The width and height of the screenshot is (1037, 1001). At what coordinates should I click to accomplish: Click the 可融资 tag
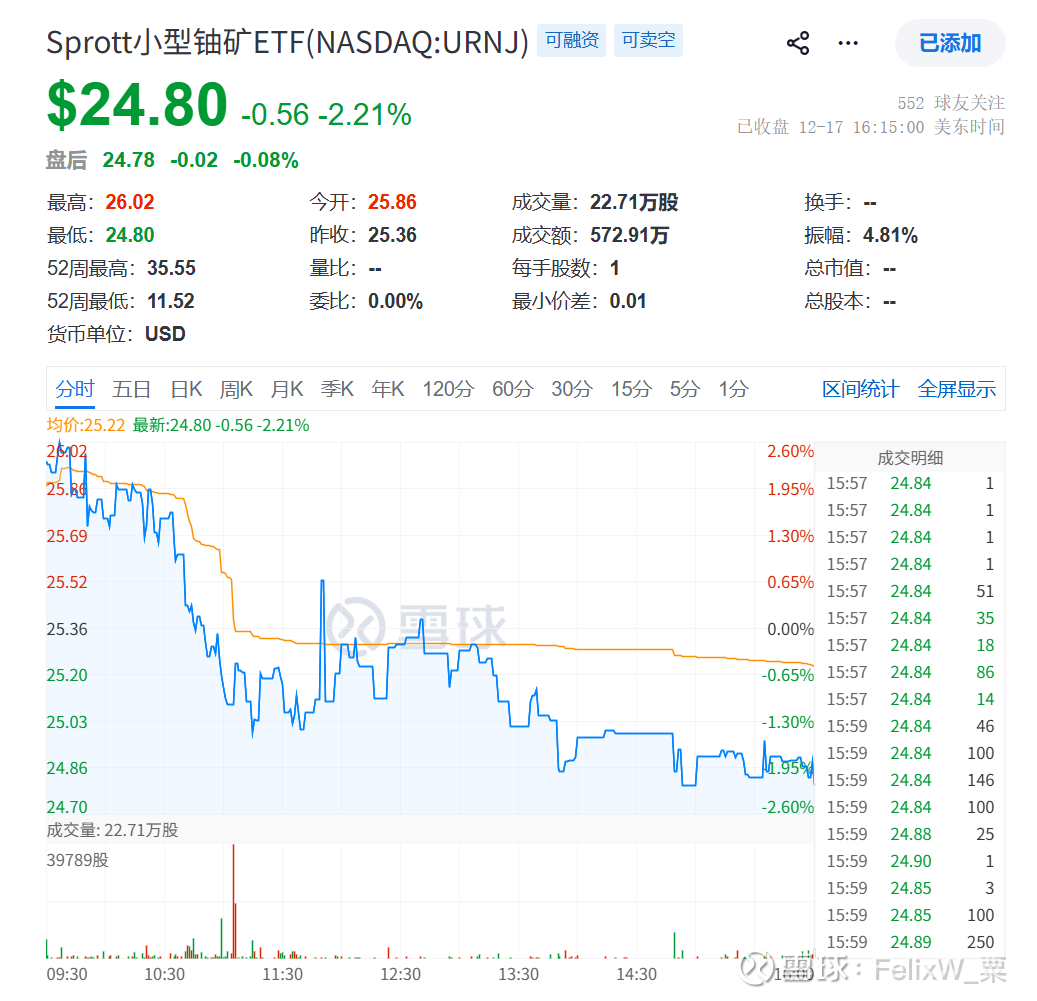pos(571,40)
